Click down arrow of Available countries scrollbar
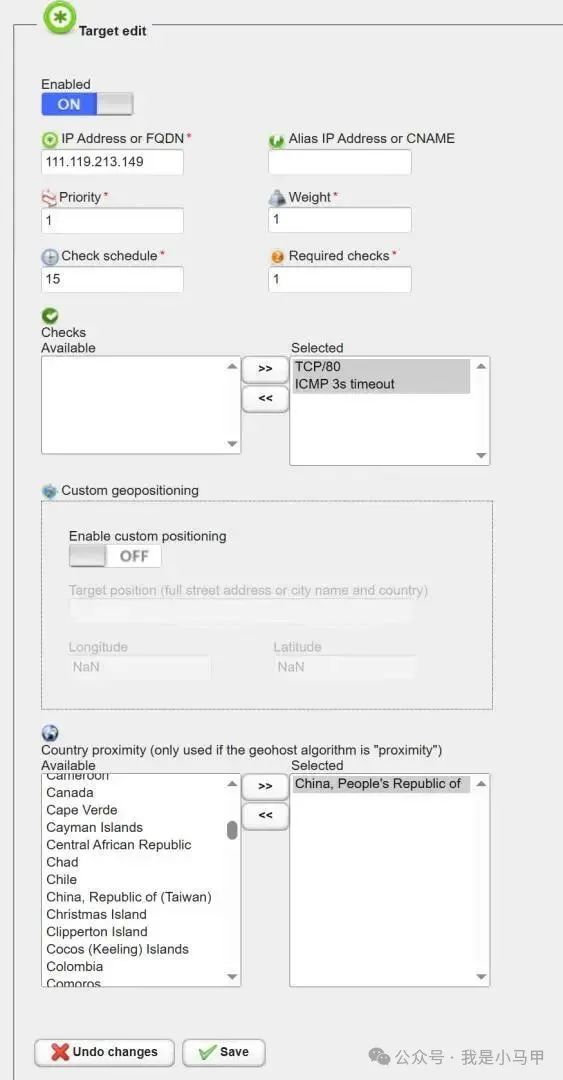This screenshot has width=563, height=1080. 232,977
